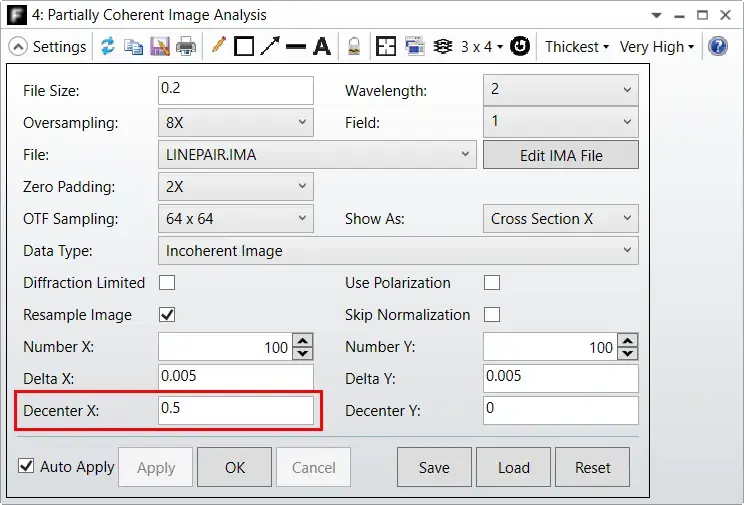Click the Edit IMA File button
The height and width of the screenshot is (505, 744).
coord(561,155)
